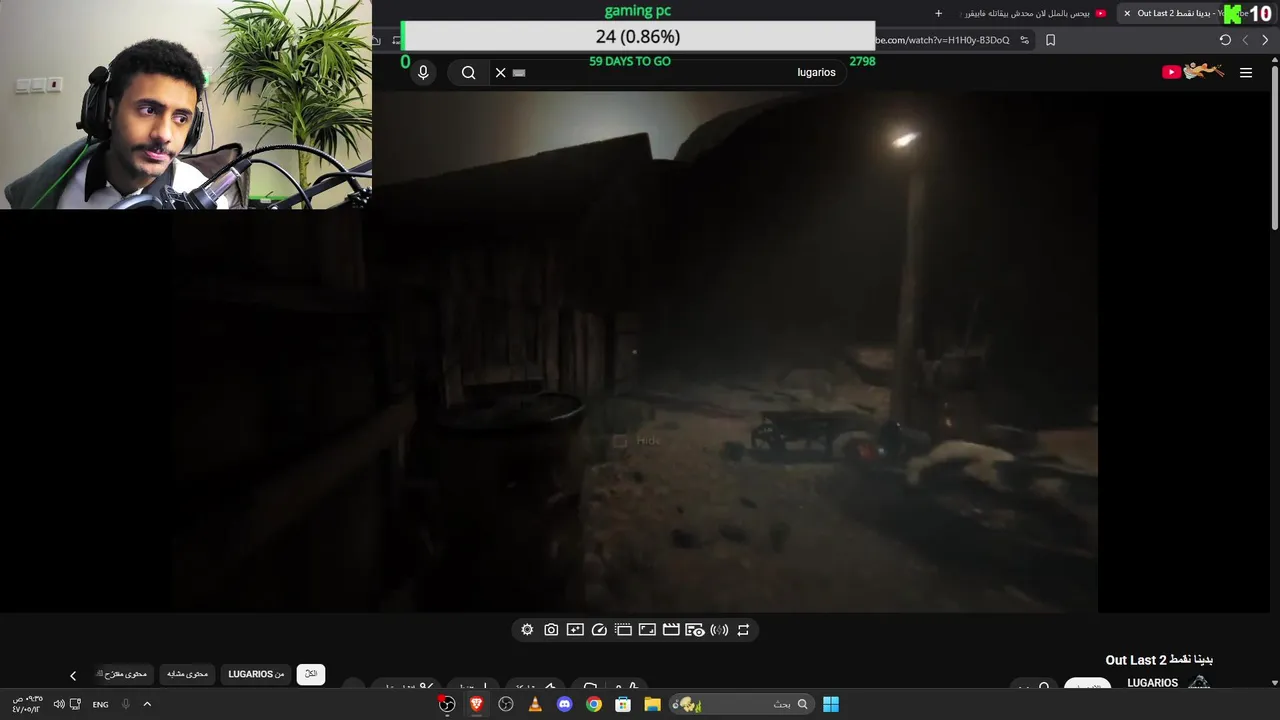Open OBS Studio taskbar icon without red dot
The width and height of the screenshot is (1280, 720).
click(506, 704)
